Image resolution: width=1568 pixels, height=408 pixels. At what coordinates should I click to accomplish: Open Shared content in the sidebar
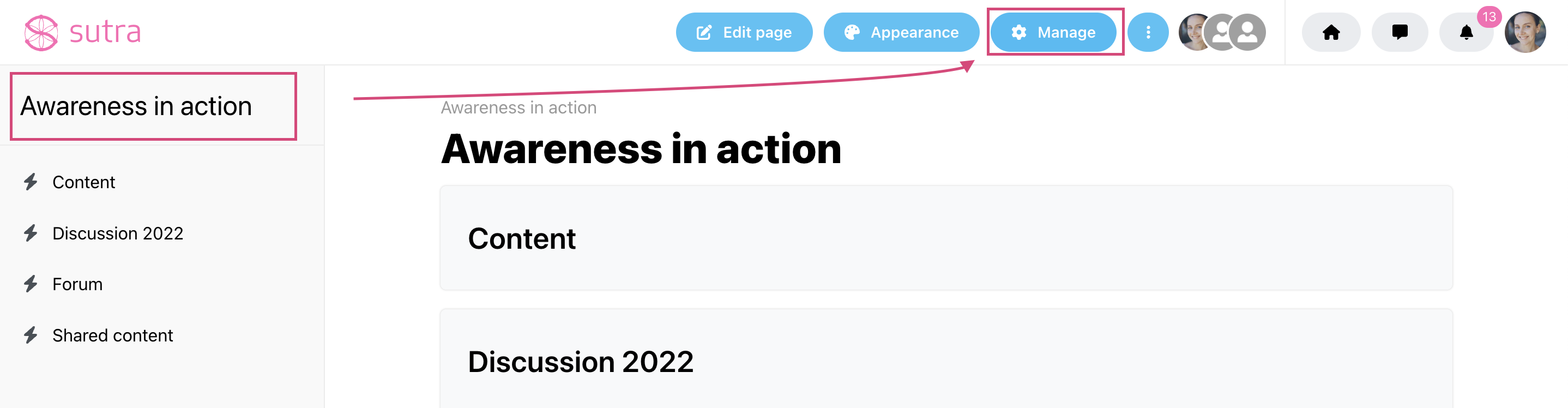pyautogui.click(x=113, y=335)
